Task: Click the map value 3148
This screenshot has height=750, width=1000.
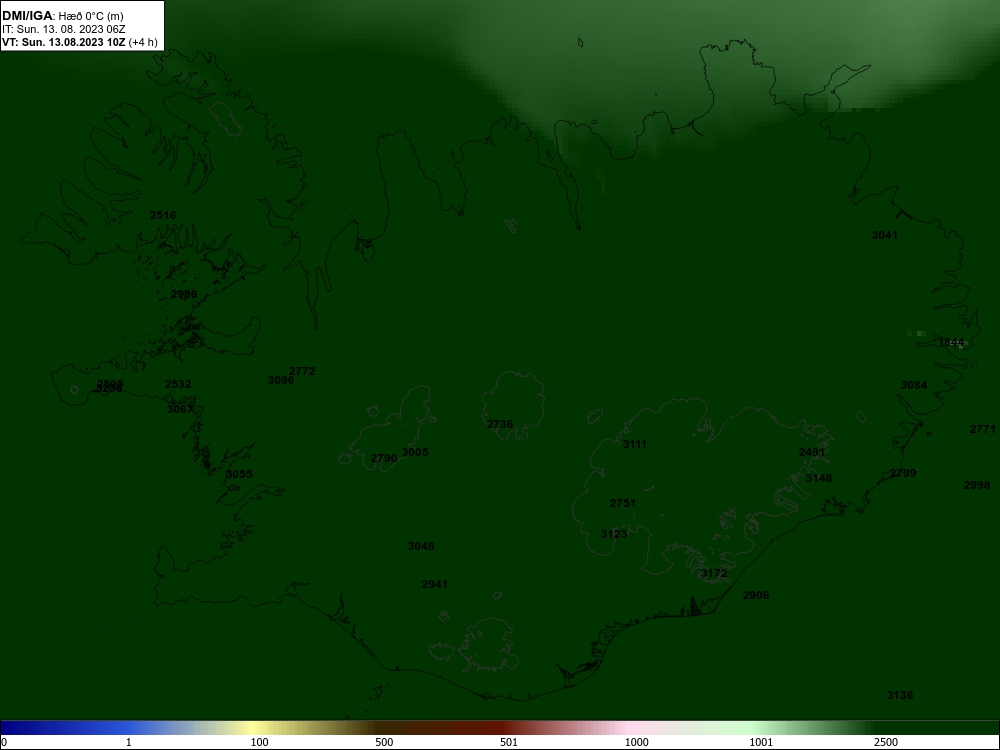Action: (819, 478)
